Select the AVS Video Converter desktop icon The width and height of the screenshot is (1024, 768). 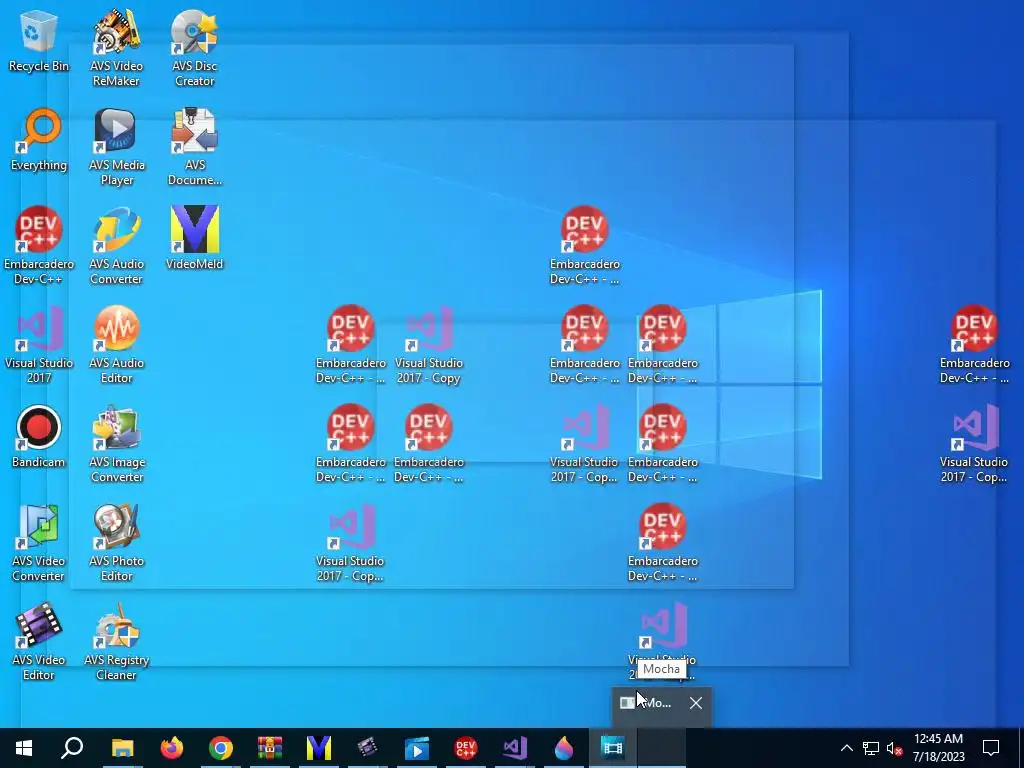[39, 543]
